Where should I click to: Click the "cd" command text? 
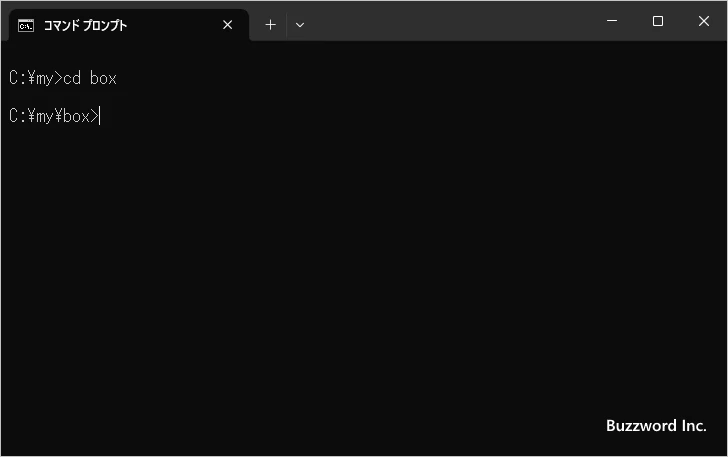72,78
